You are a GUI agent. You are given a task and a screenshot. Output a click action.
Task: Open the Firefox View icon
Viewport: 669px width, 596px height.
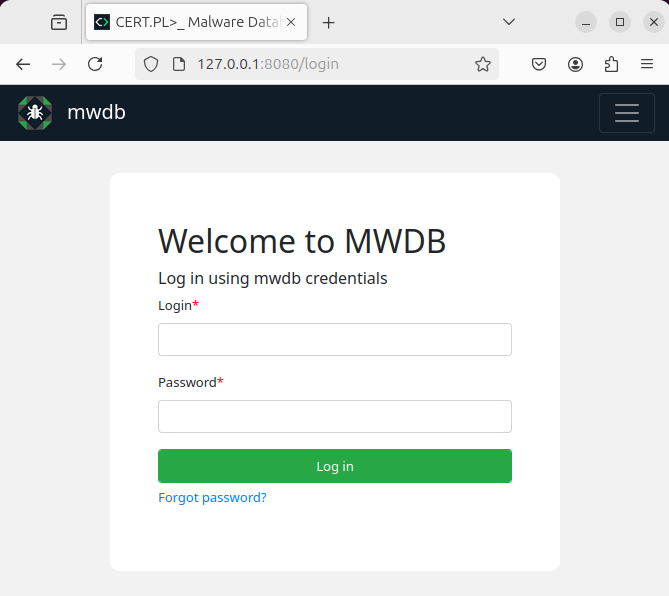click(59, 22)
